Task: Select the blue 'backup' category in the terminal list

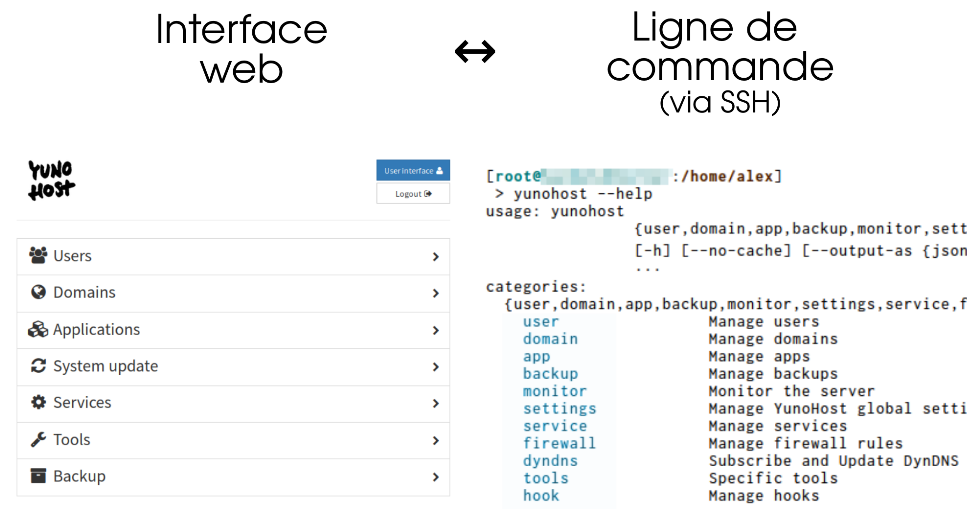Action: 550,374
